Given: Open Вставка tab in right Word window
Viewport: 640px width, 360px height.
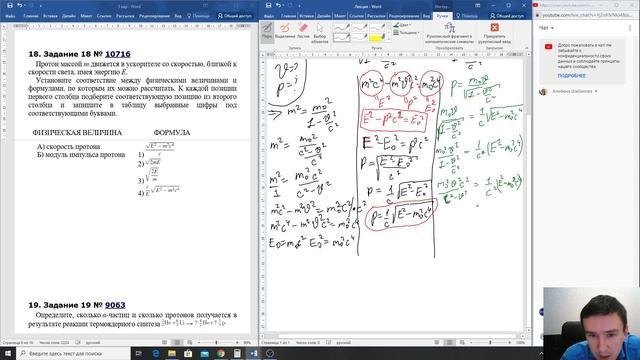Looking at the screenshot, I should [307, 16].
